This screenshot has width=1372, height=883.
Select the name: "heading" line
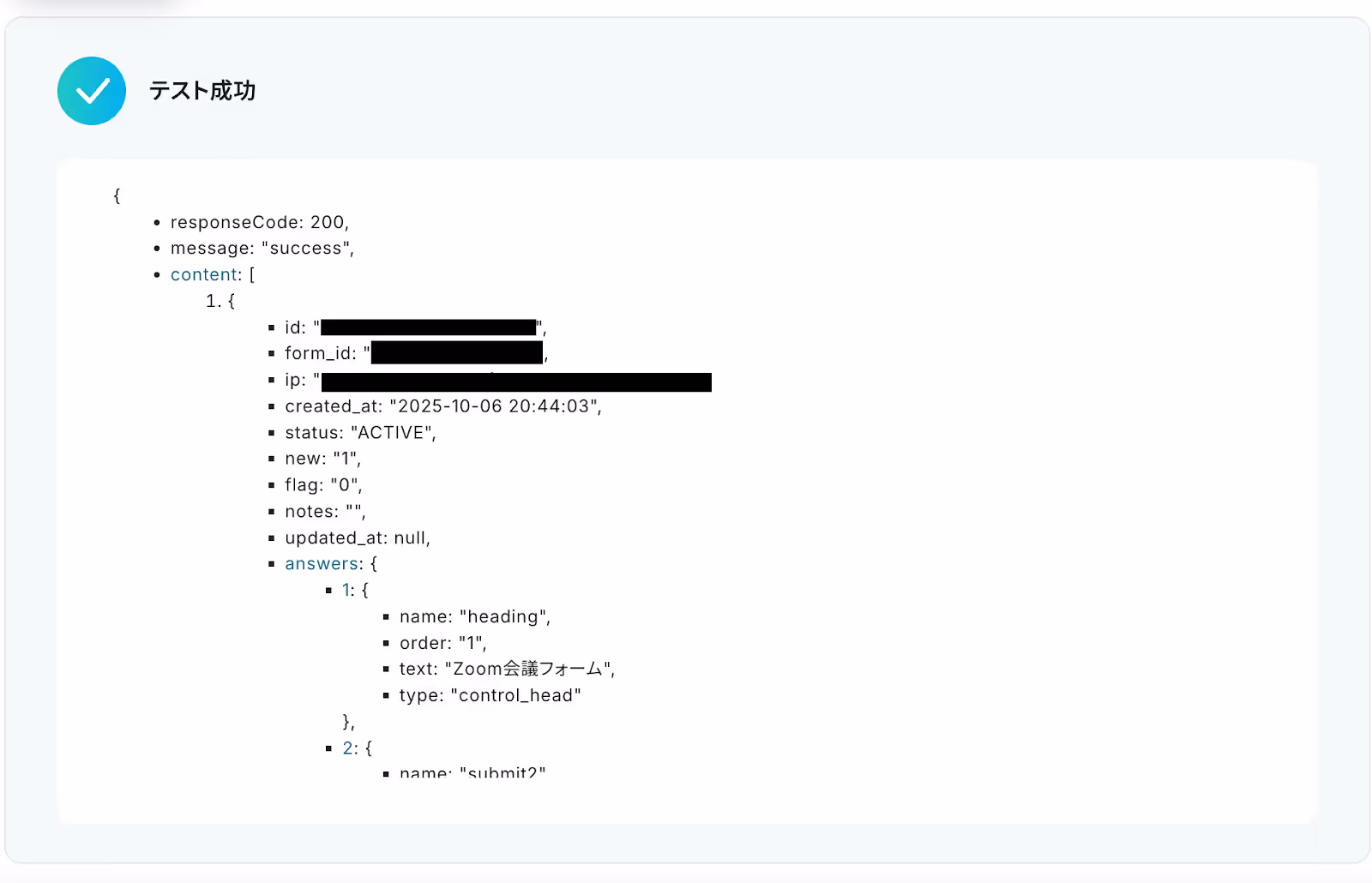coord(475,616)
